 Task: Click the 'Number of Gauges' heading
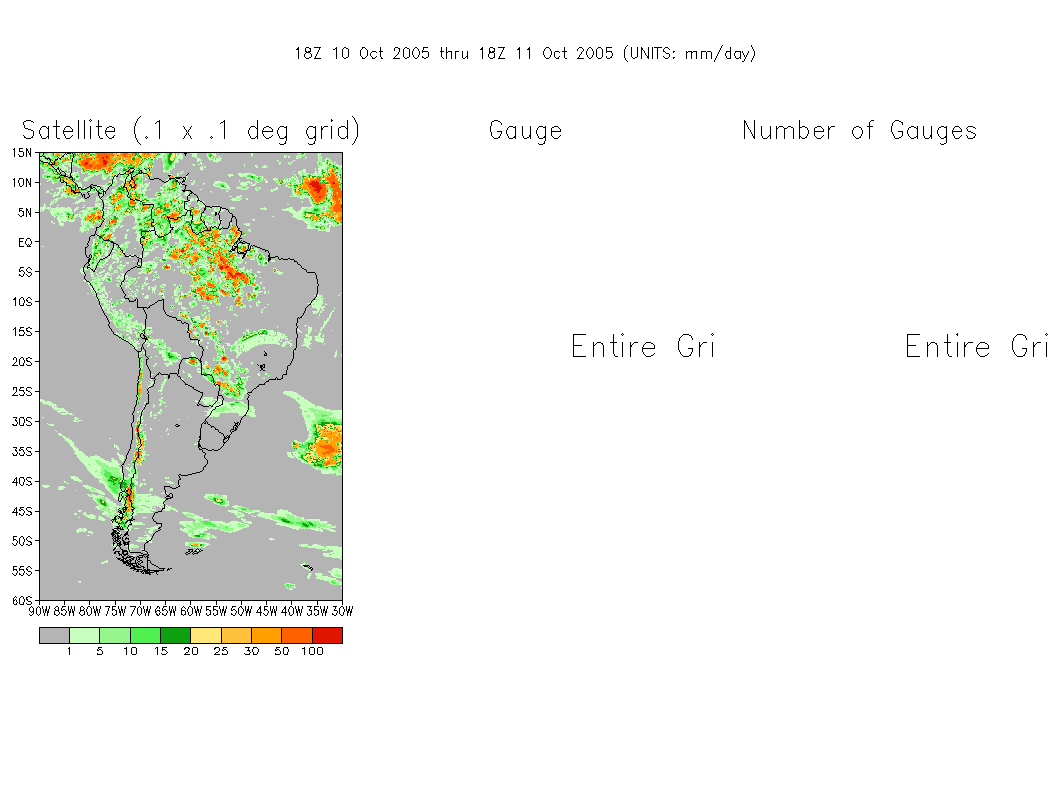pyautogui.click(x=860, y=131)
